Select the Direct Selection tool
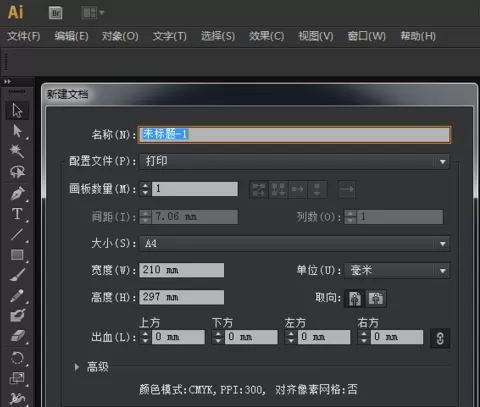This screenshot has height=407, width=480. click(17, 131)
